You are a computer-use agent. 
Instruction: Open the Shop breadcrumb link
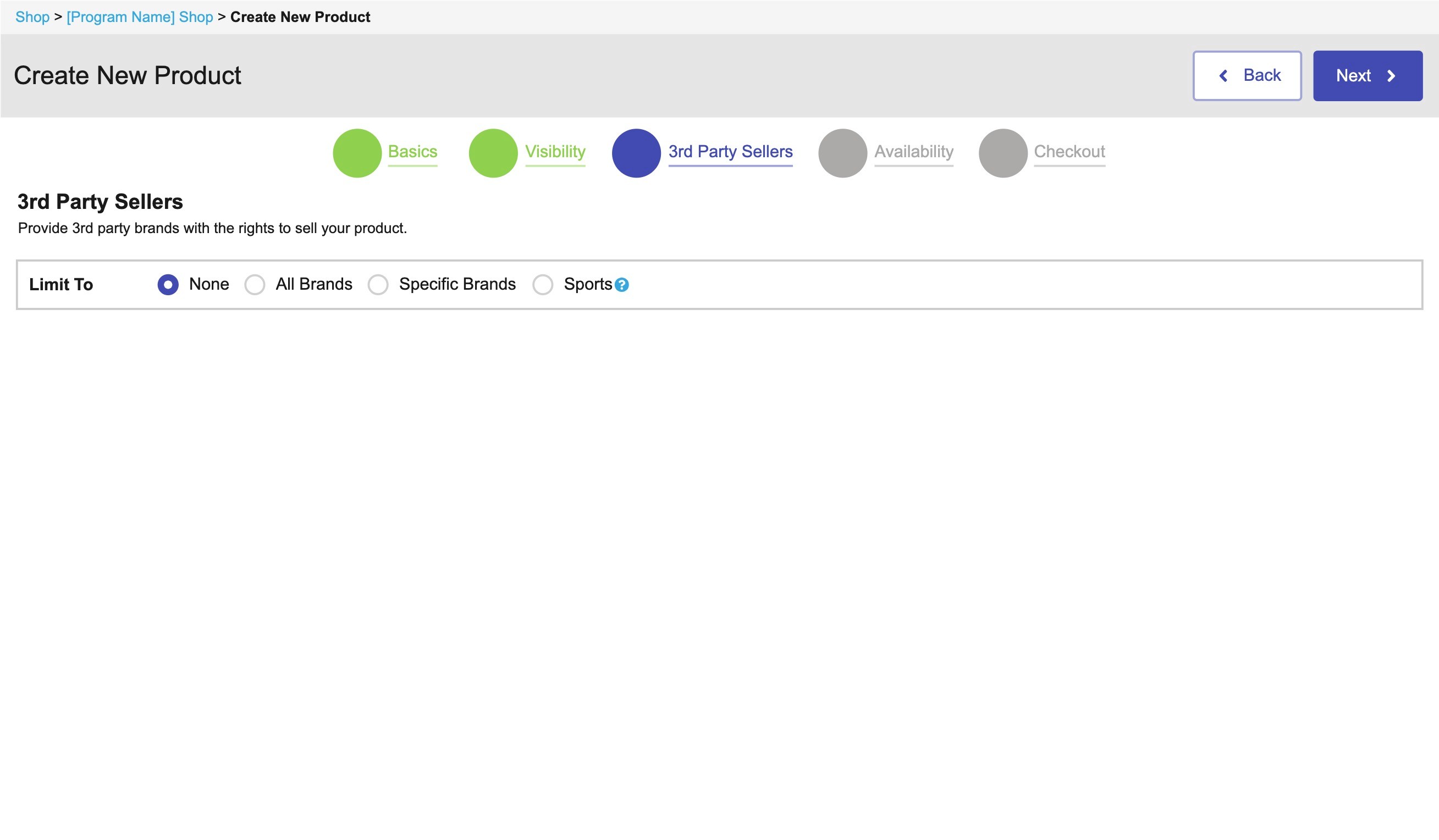coord(32,17)
